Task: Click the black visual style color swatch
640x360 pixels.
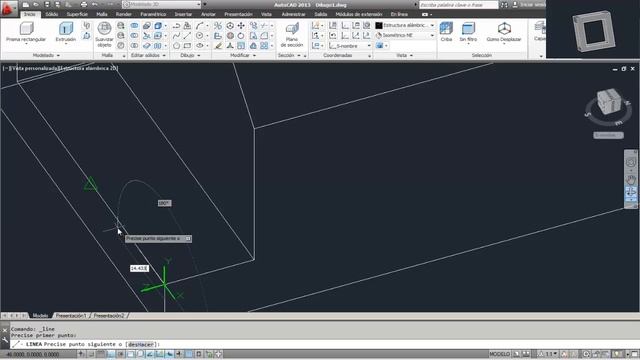Action: pos(379,25)
